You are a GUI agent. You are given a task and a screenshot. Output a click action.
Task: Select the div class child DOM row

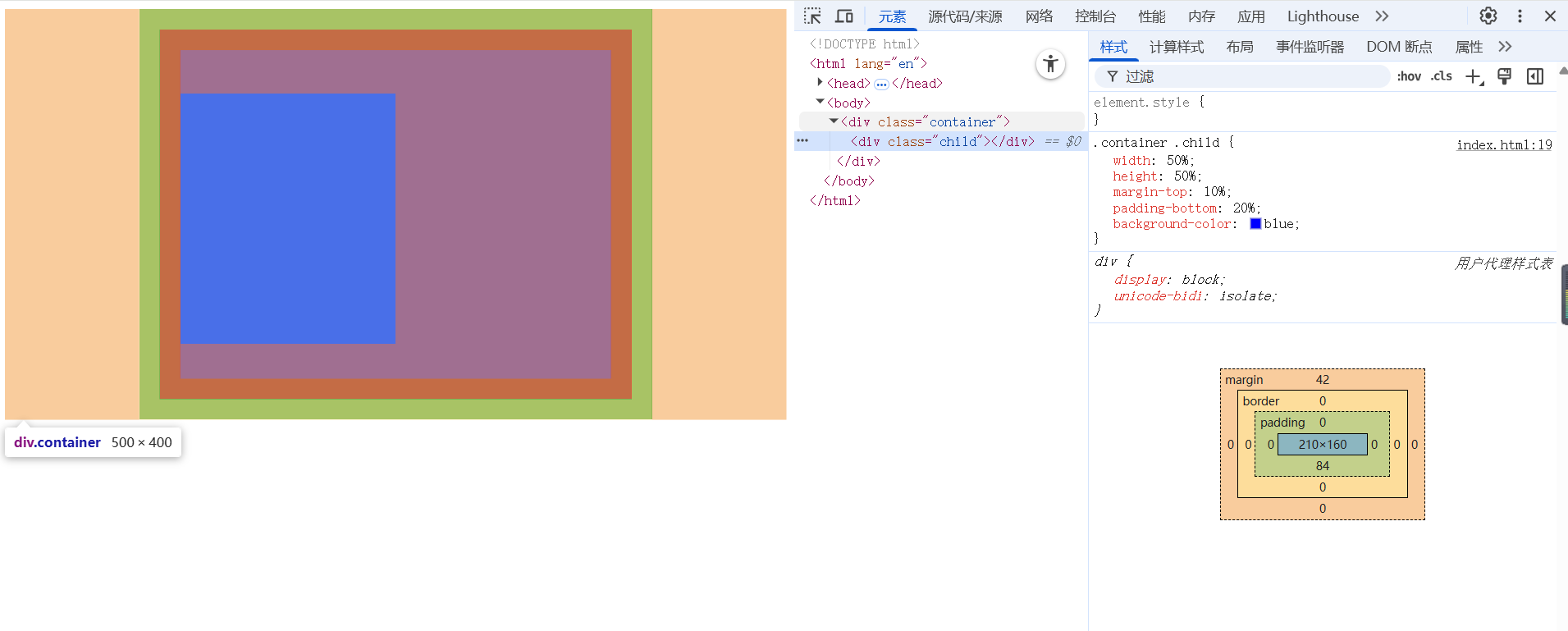[942, 141]
